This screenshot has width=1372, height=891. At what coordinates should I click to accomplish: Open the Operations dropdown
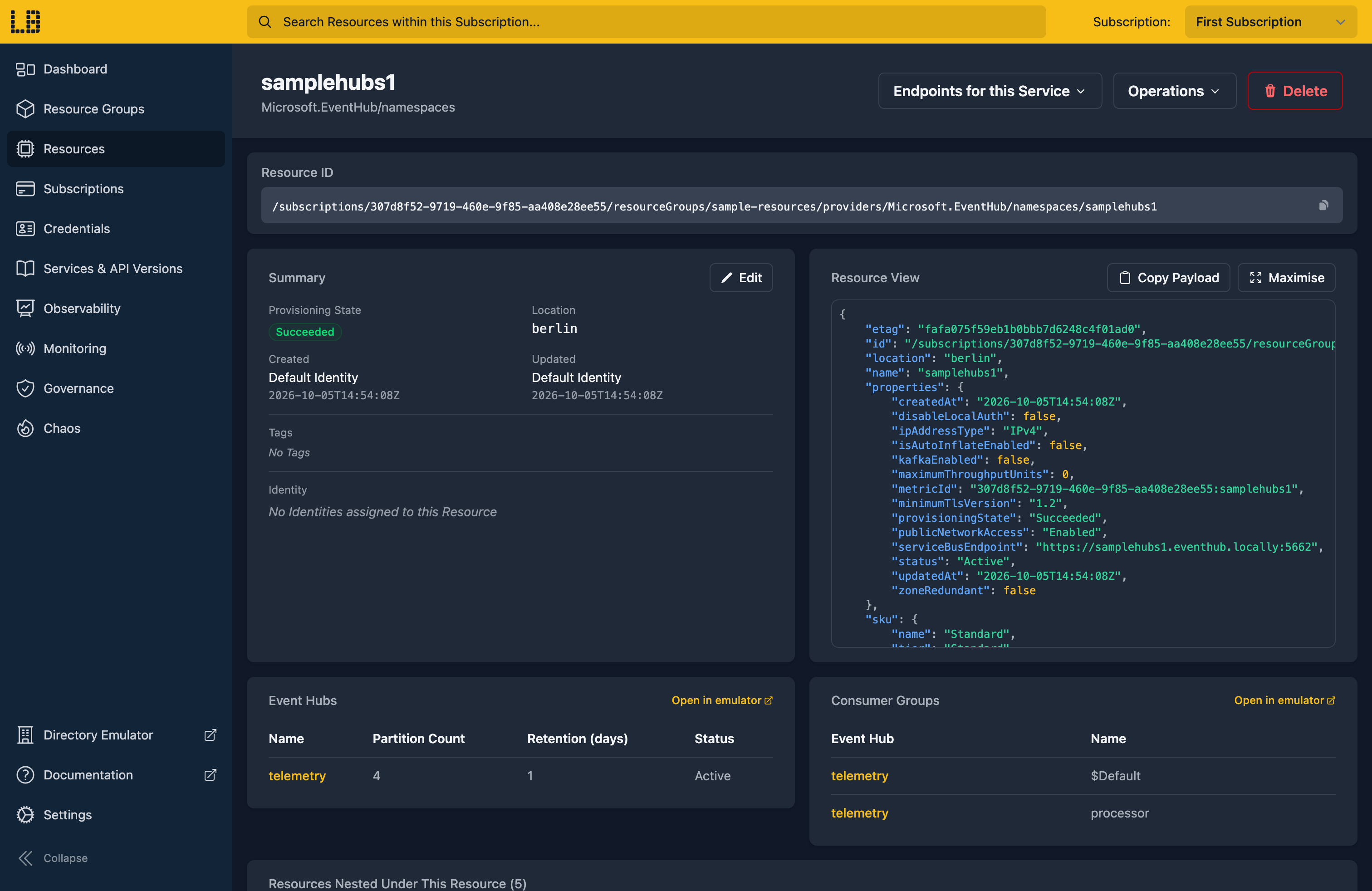(1174, 91)
